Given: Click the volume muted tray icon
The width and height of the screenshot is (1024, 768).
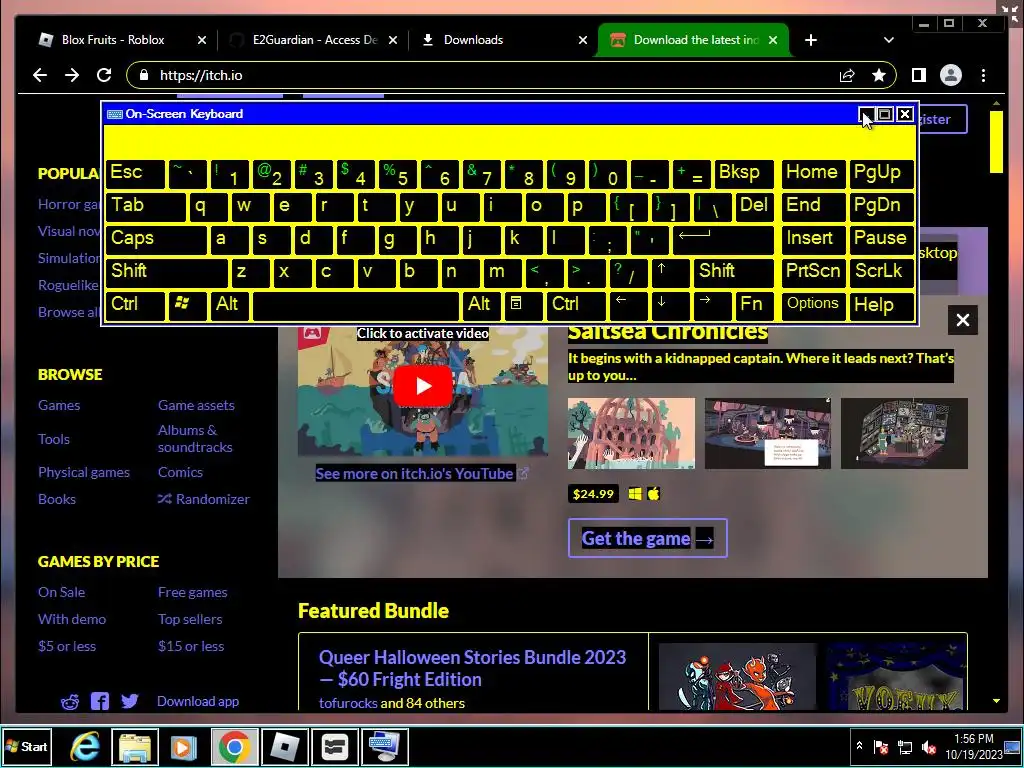Looking at the screenshot, I should tap(929, 746).
